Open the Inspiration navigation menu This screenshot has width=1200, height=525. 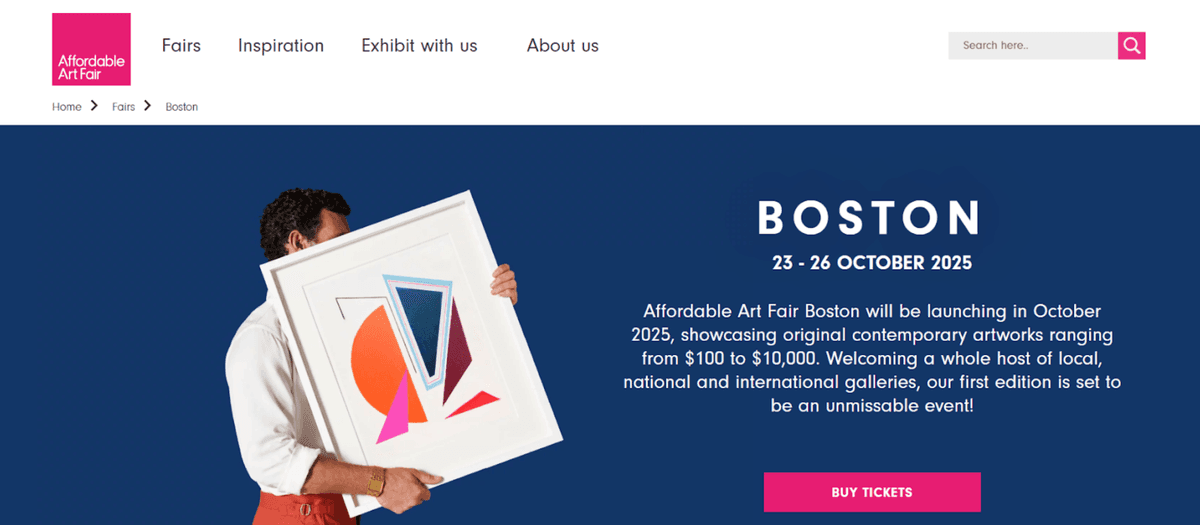tap(281, 45)
